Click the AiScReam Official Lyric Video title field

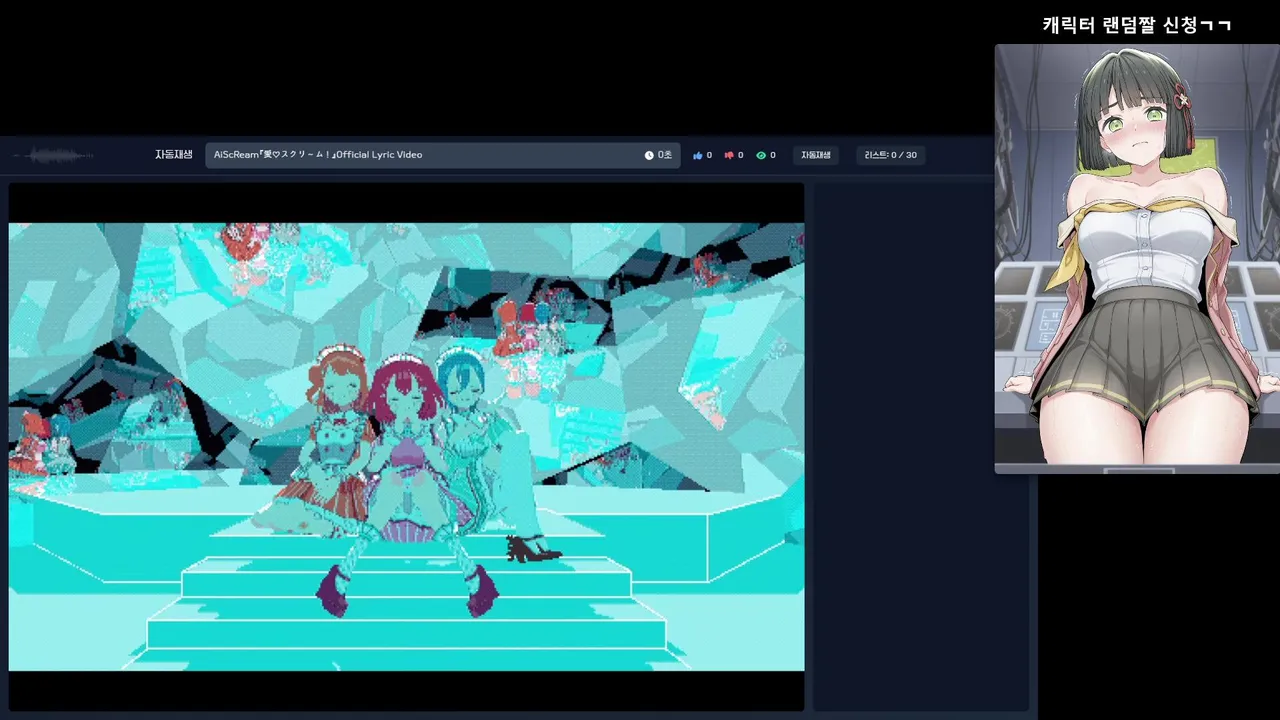(442, 155)
